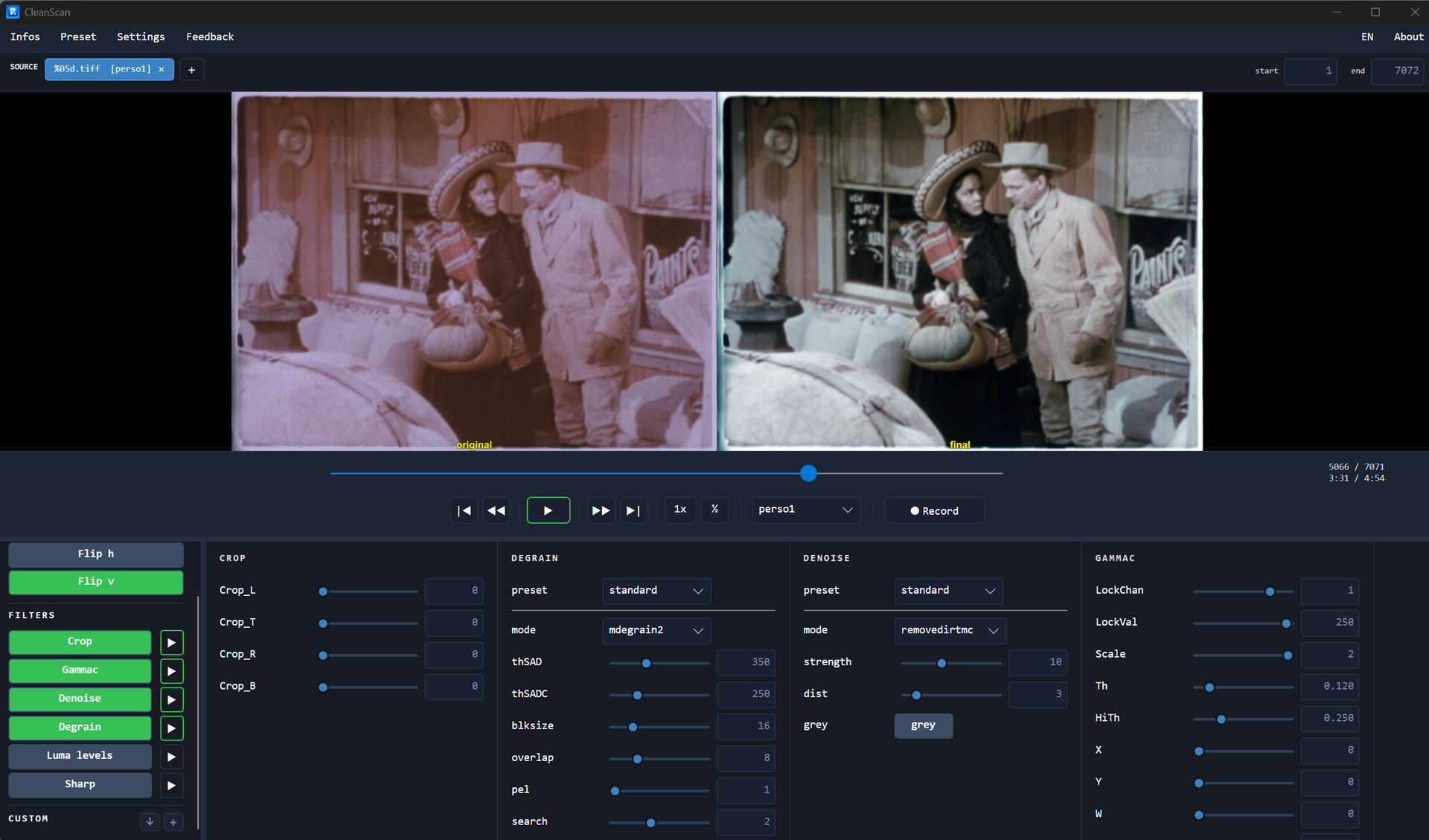1429x840 pixels.
Task: Click the Record button
Action: (x=934, y=511)
